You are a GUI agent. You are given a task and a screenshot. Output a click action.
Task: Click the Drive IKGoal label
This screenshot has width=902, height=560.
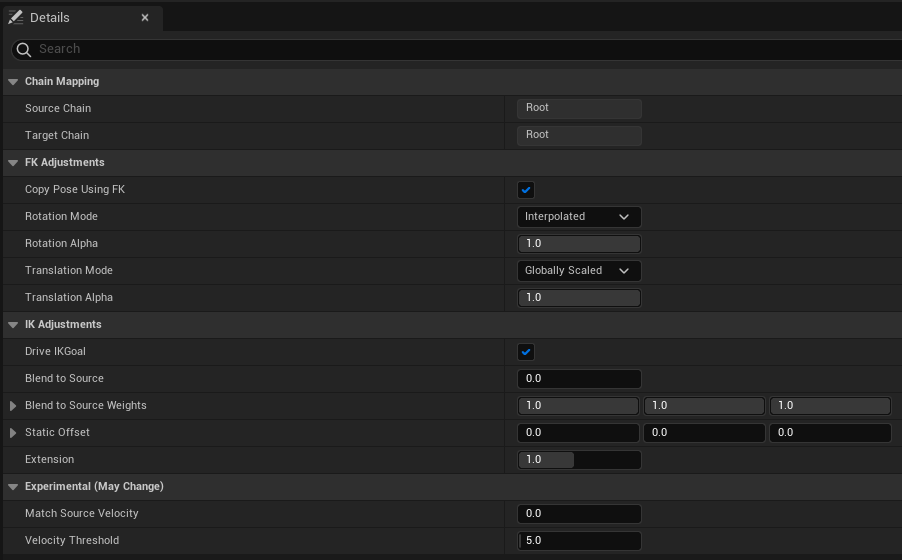[55, 352]
